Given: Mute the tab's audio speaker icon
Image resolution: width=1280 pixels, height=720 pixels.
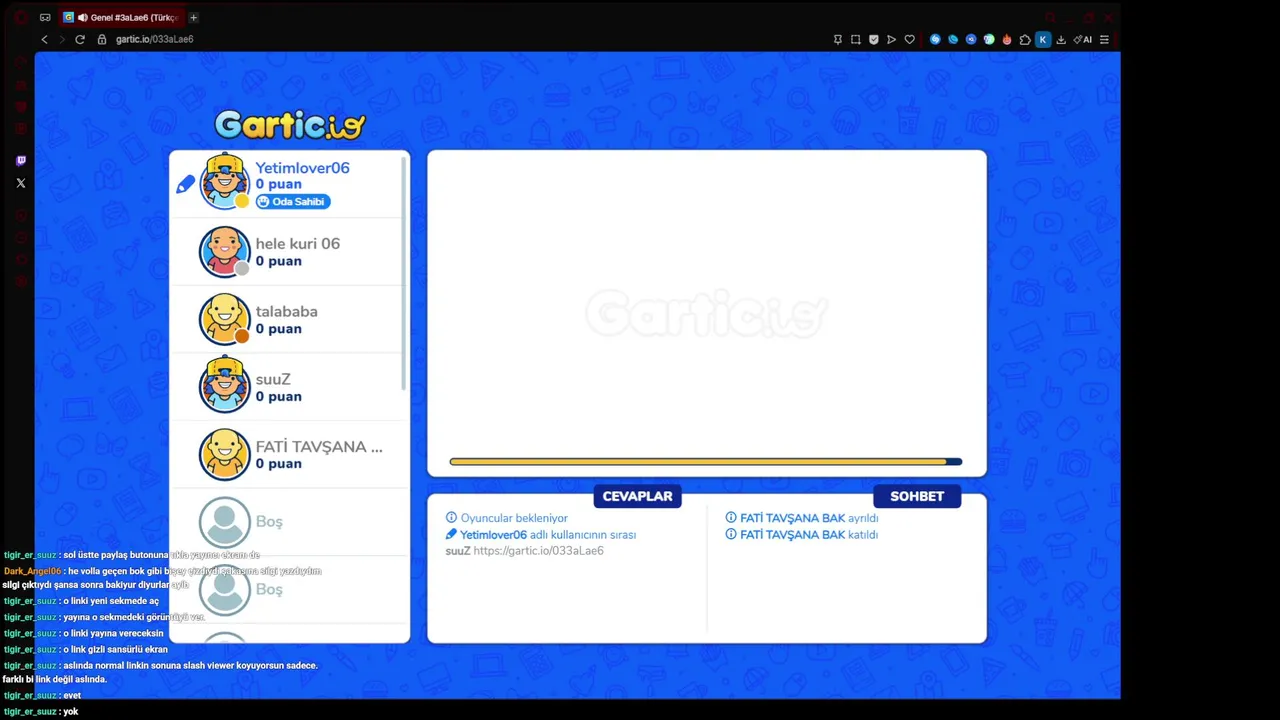Looking at the screenshot, I should (x=83, y=17).
